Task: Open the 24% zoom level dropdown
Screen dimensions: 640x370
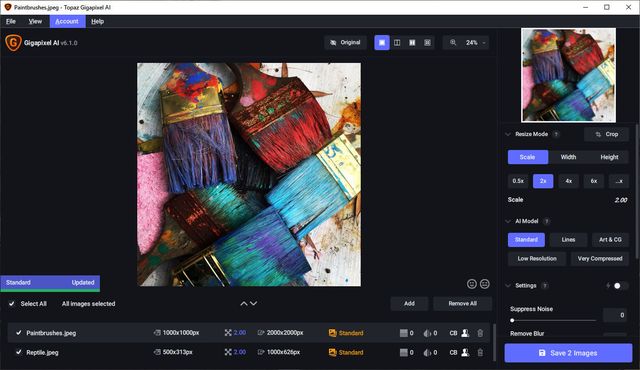Action: click(476, 42)
